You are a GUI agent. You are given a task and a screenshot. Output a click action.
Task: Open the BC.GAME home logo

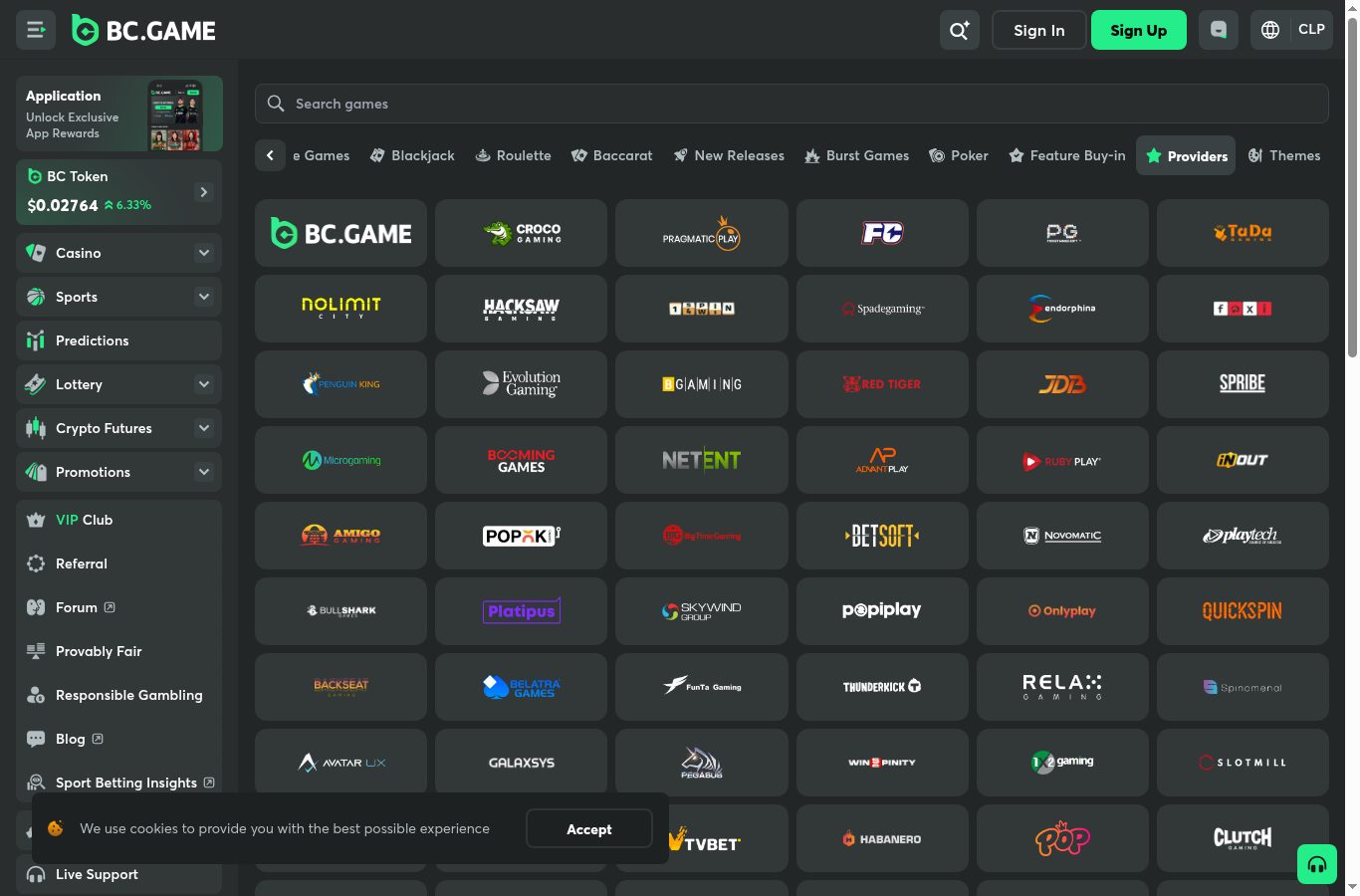[144, 31]
